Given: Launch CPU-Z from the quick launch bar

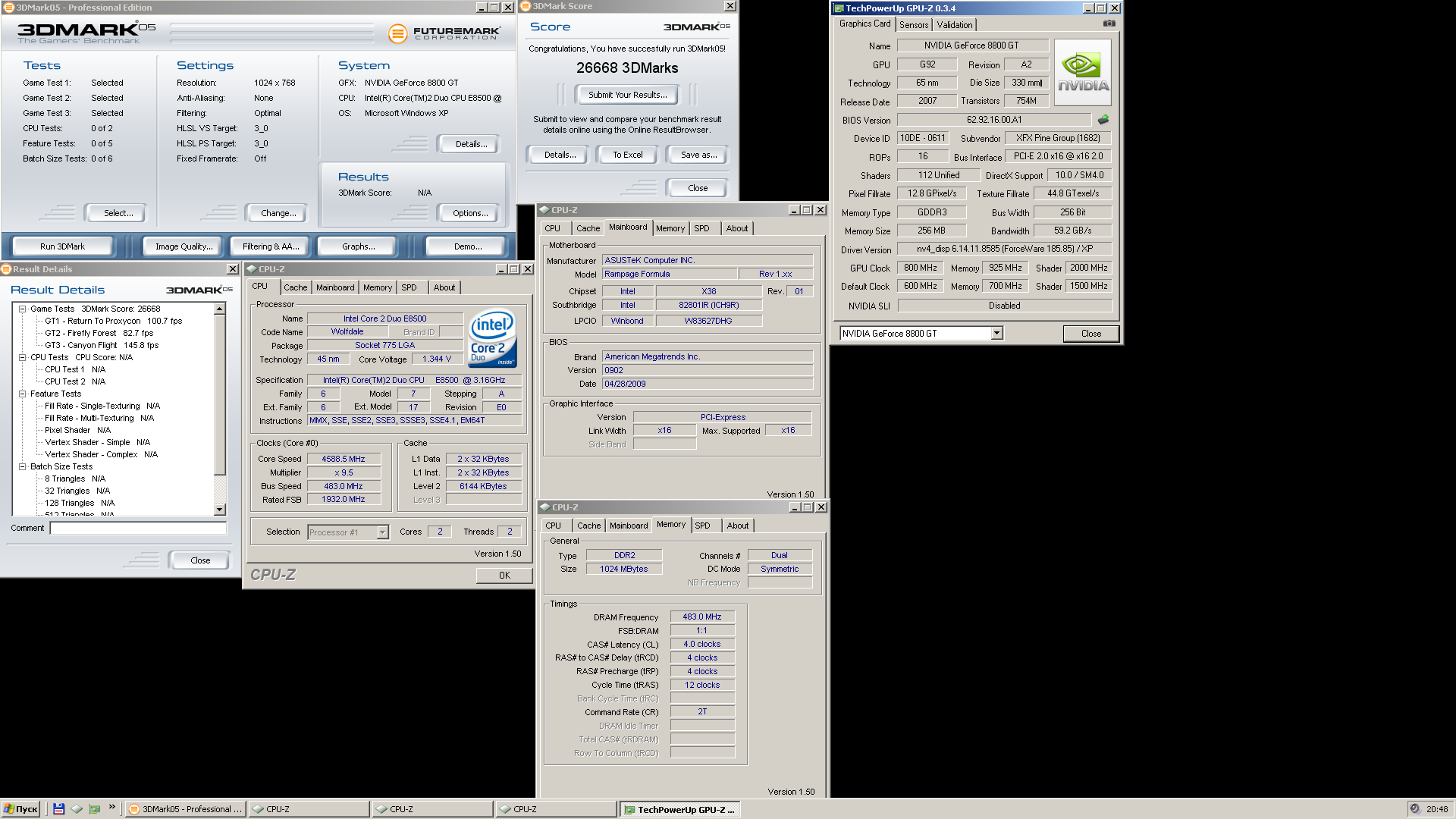Looking at the screenshot, I should [x=77, y=808].
